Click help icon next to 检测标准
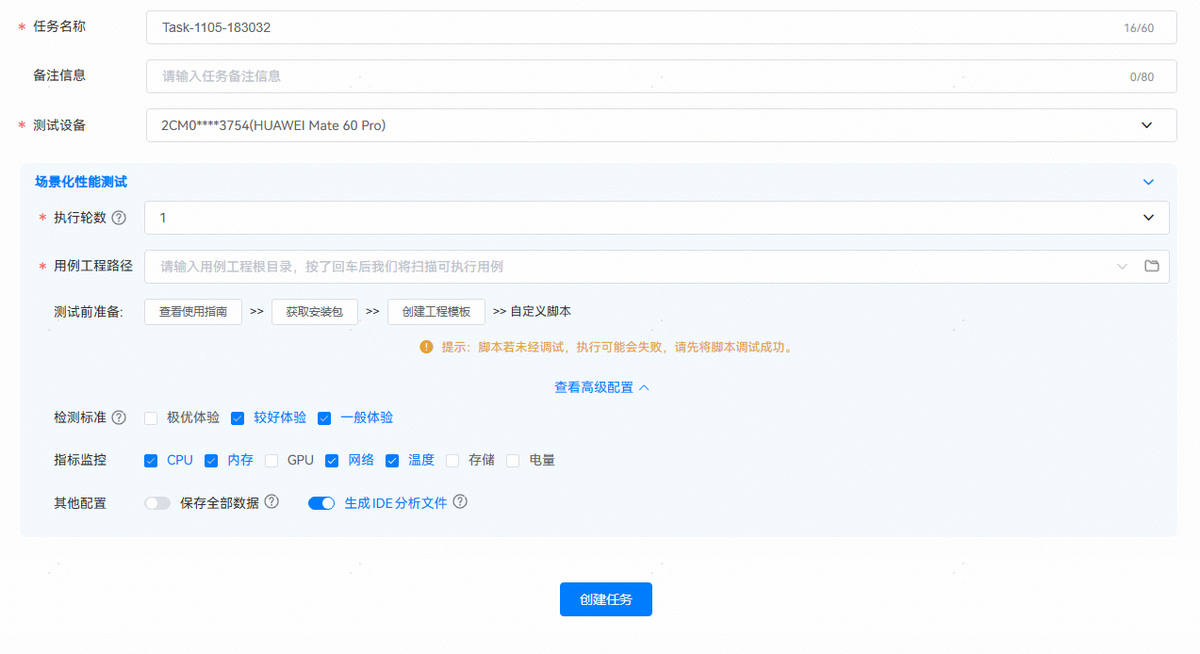 [119, 417]
